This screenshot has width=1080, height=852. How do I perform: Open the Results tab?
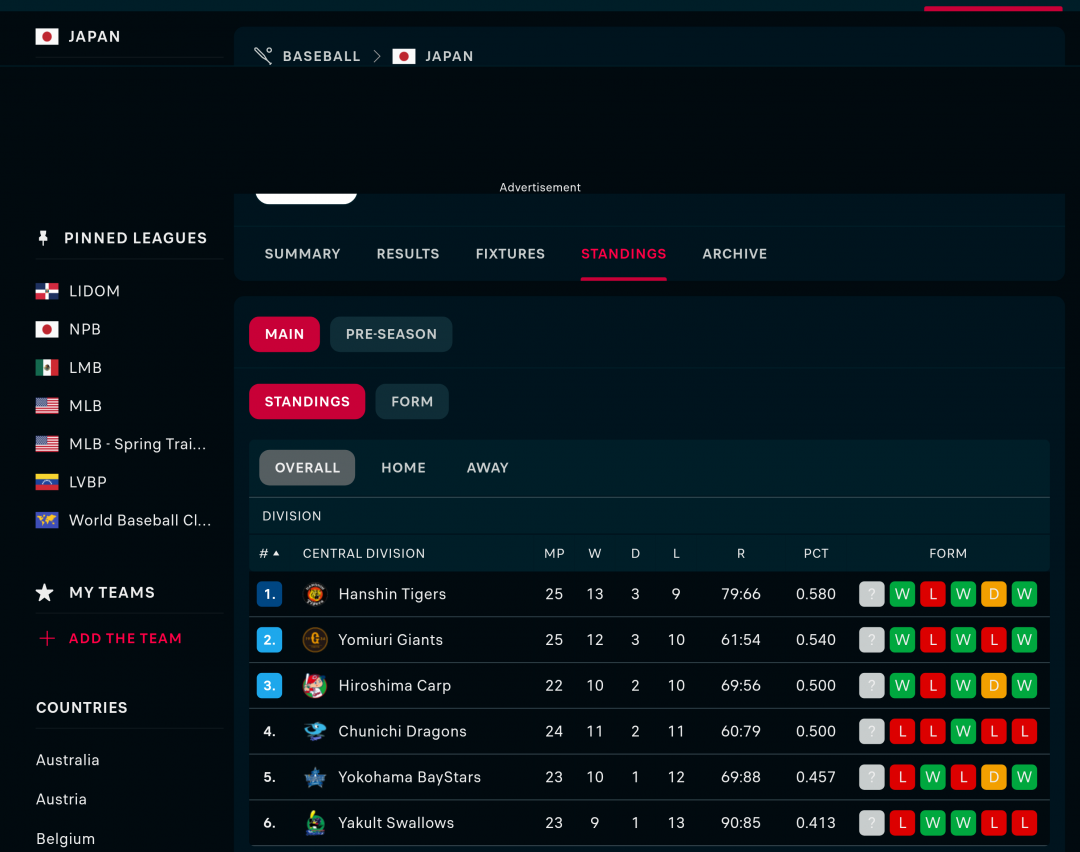coord(408,254)
